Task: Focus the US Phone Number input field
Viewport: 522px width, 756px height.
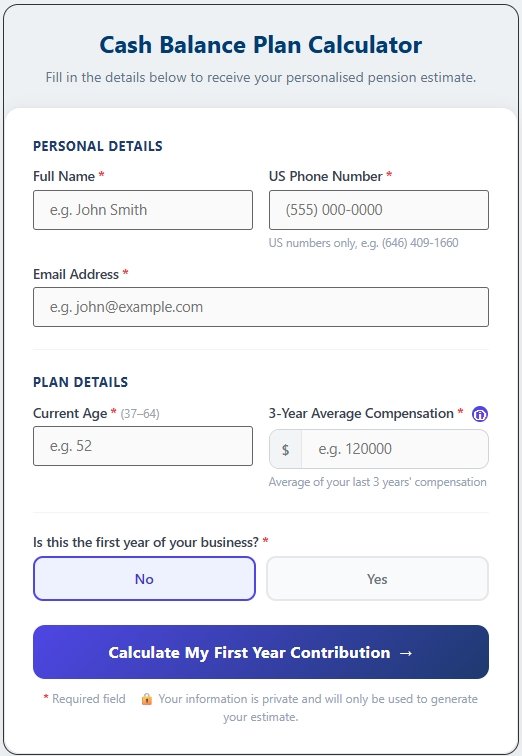Action: 379,210
